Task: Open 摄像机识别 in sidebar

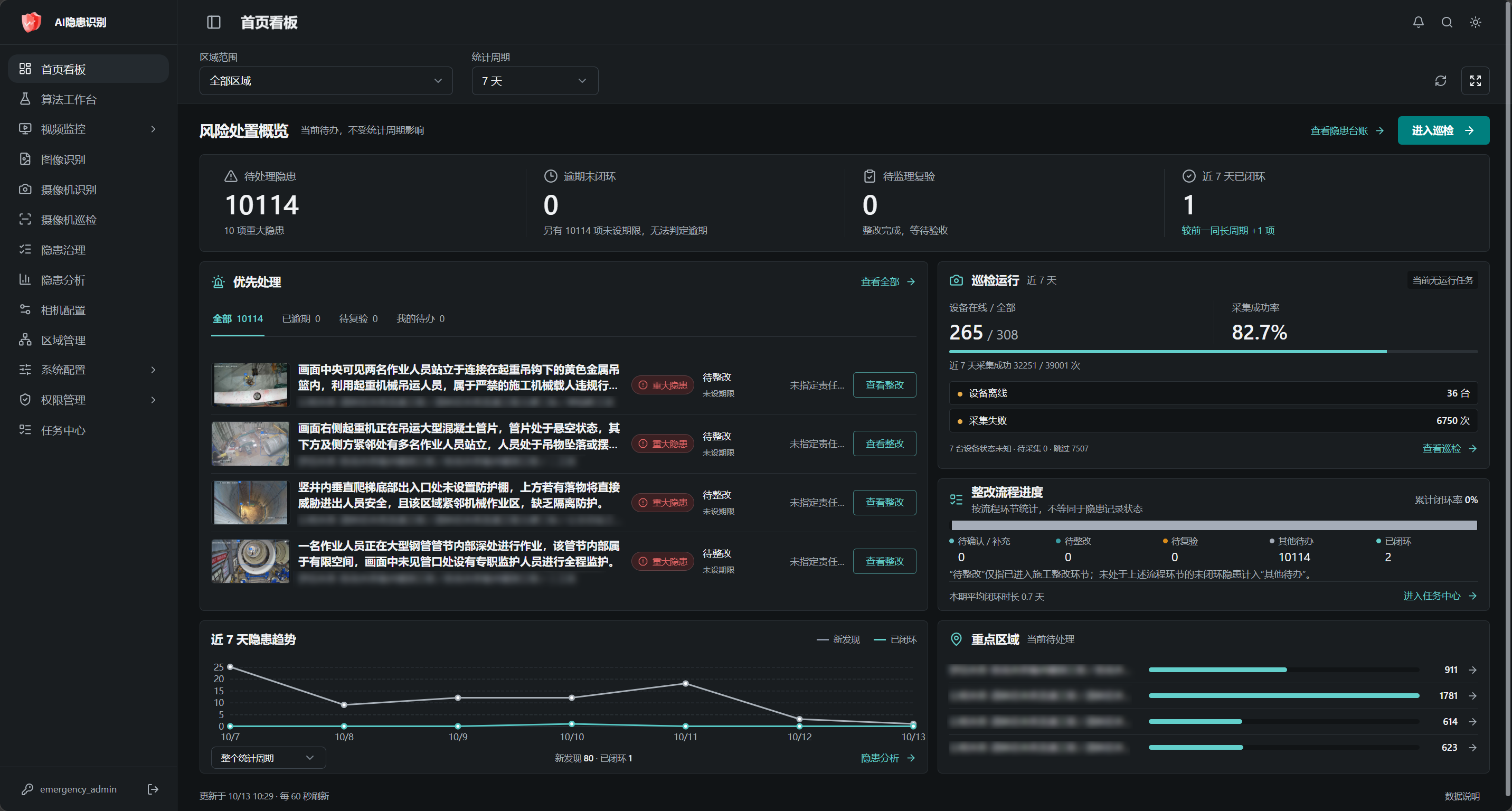Action: coord(88,190)
